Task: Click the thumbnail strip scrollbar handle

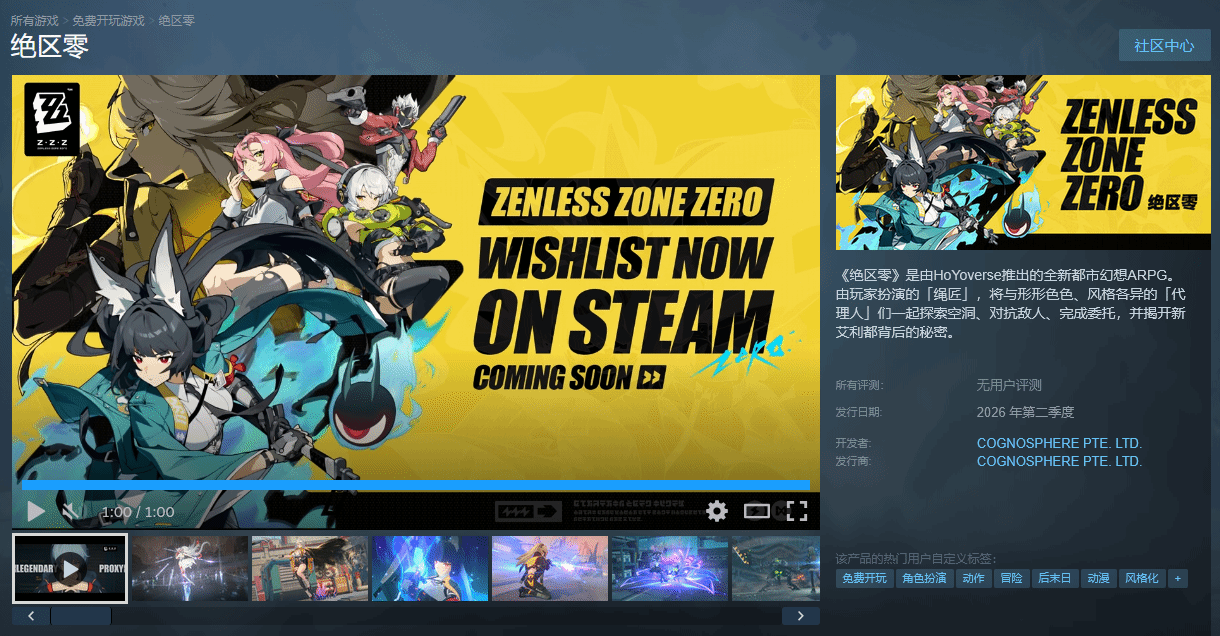Action: (81, 616)
